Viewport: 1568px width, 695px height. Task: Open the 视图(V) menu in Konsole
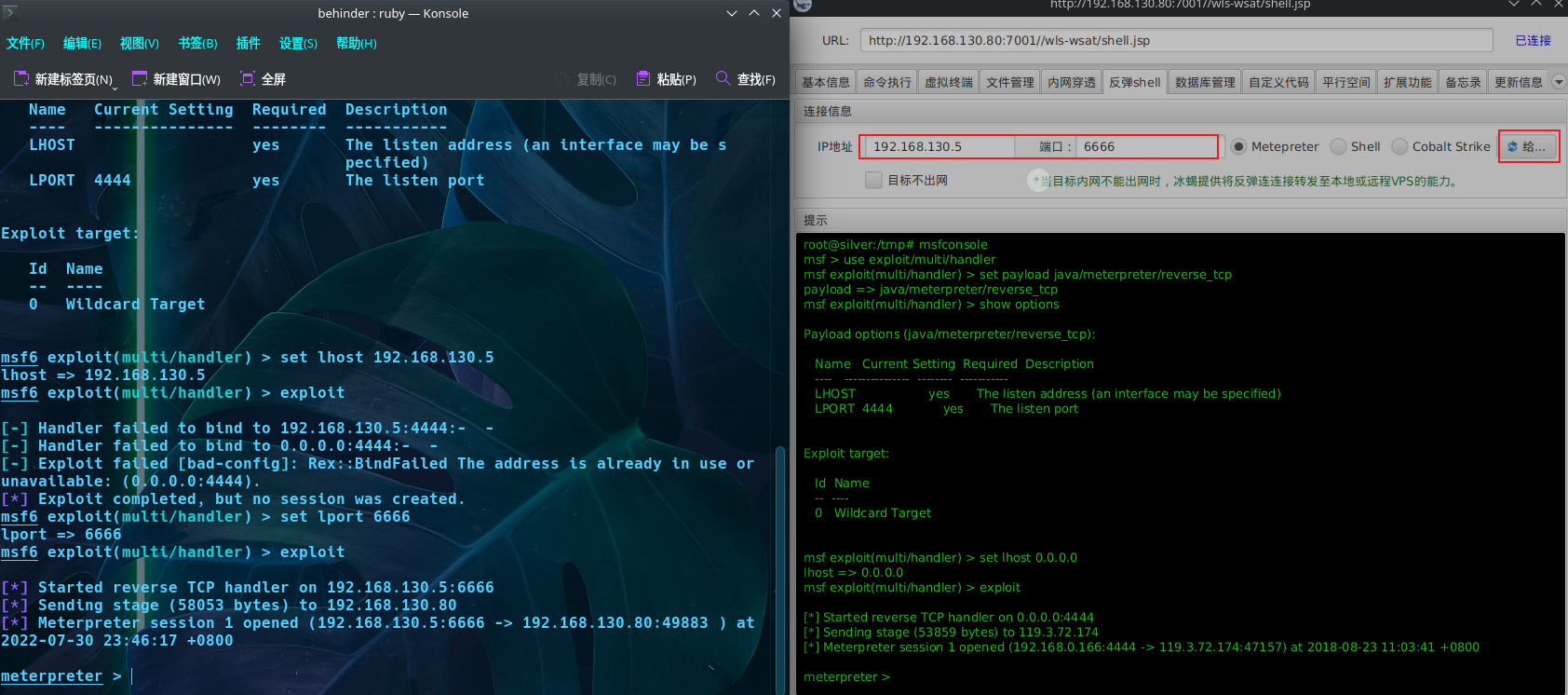[139, 43]
